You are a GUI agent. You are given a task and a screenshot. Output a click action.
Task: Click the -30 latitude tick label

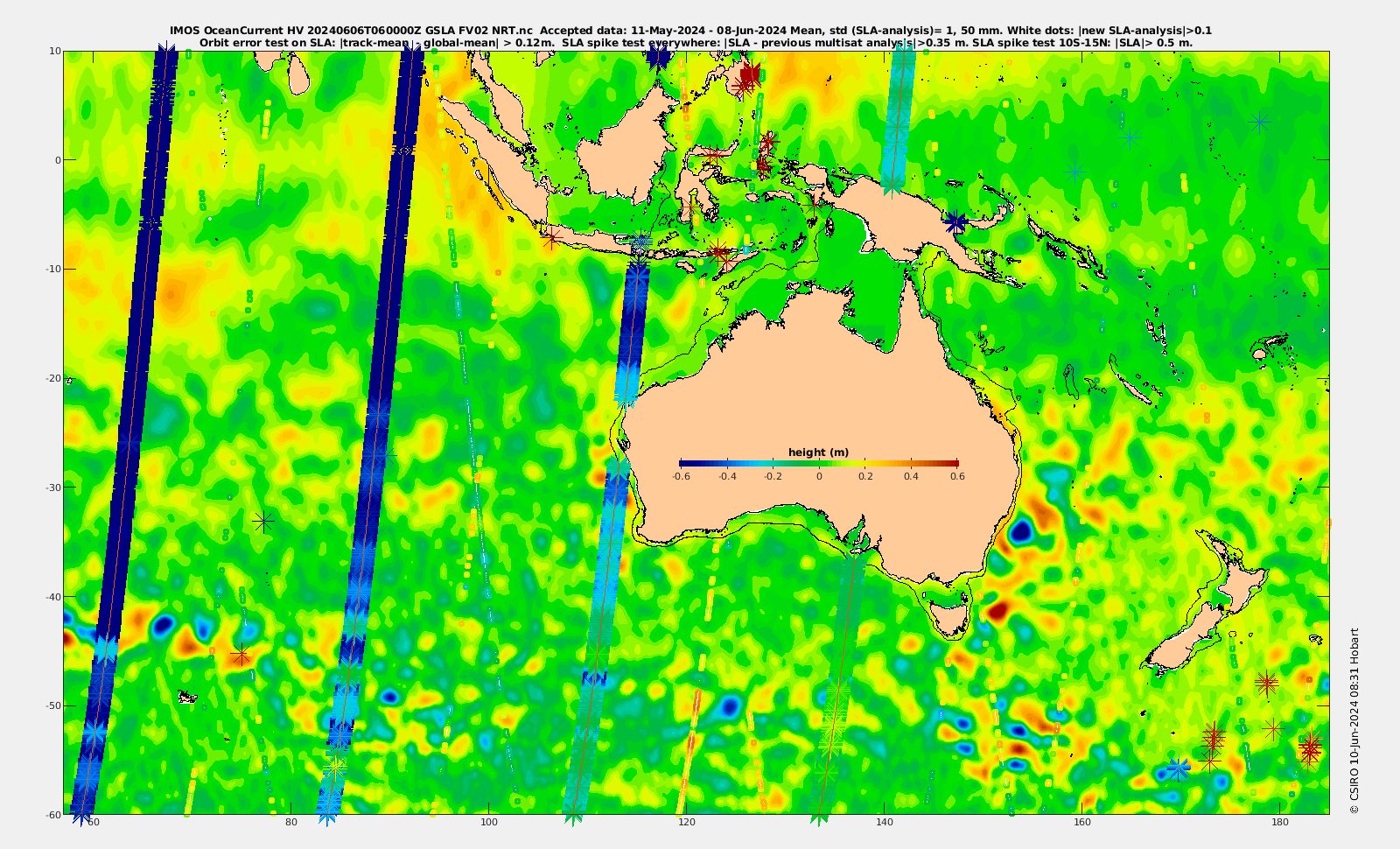(53, 488)
